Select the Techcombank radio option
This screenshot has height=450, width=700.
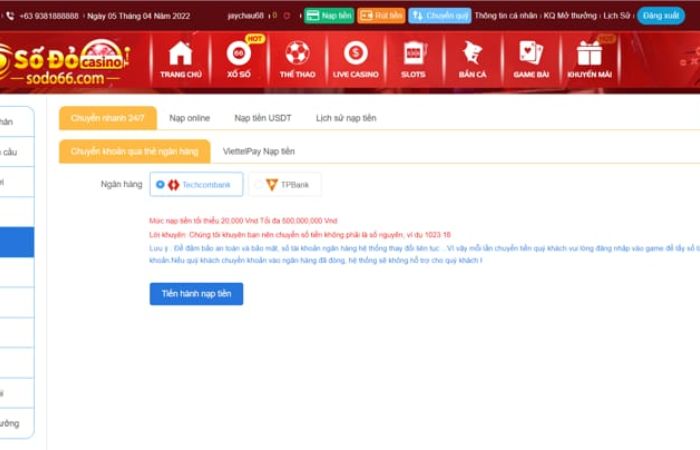(161, 185)
